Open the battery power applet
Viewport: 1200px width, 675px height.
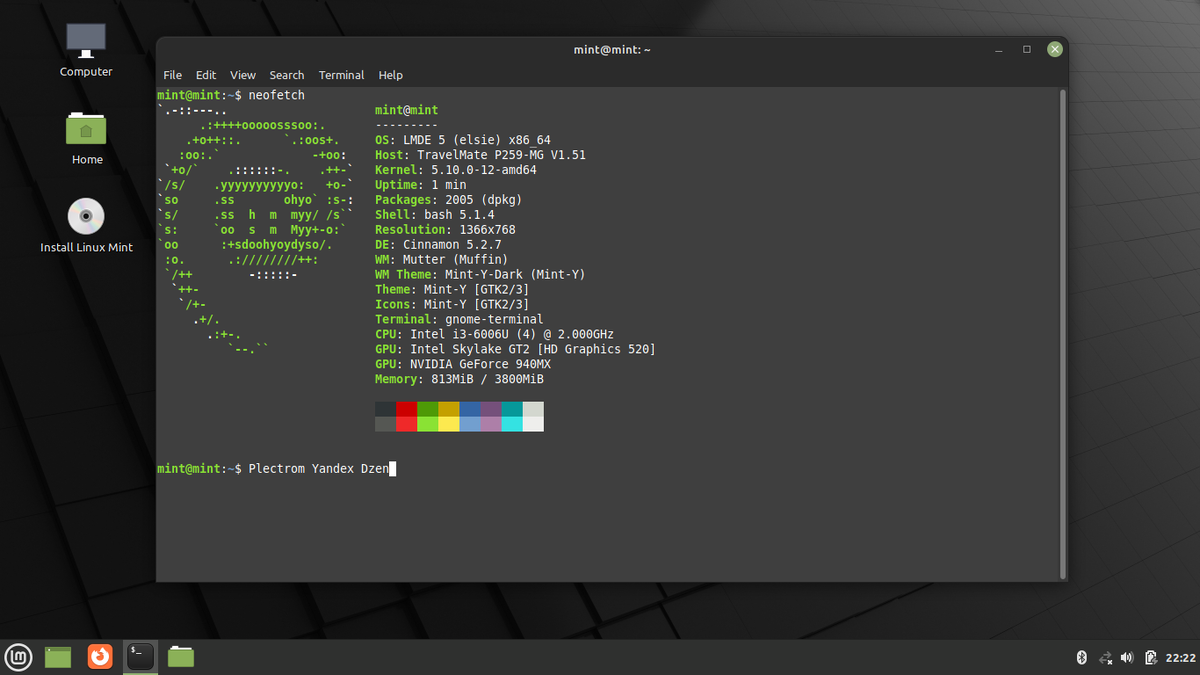[1151, 658]
